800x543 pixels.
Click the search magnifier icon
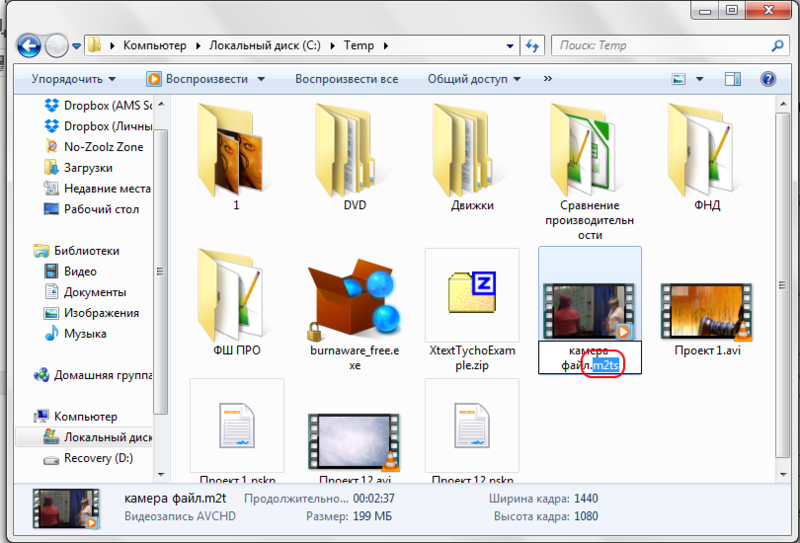778,46
